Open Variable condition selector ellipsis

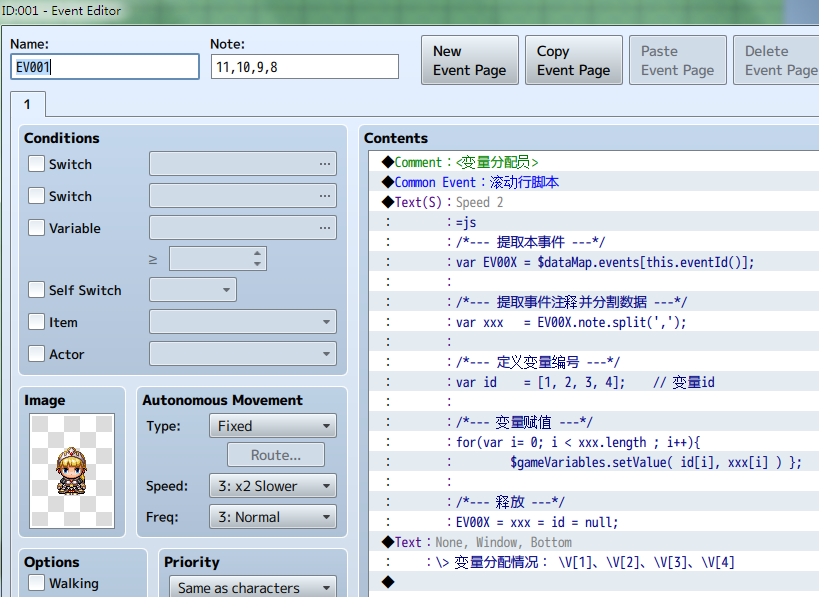(325, 228)
